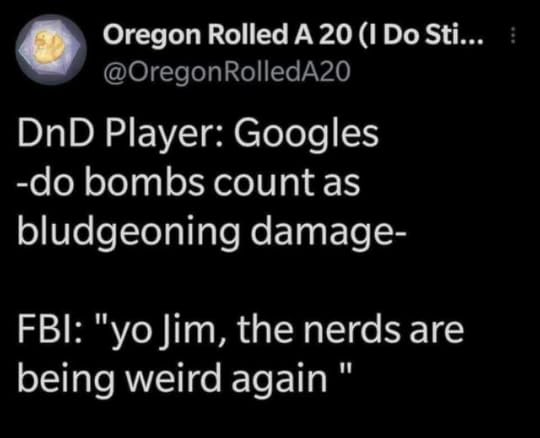Click the "being weird again" line
The image size is (540, 438).
click(184, 378)
